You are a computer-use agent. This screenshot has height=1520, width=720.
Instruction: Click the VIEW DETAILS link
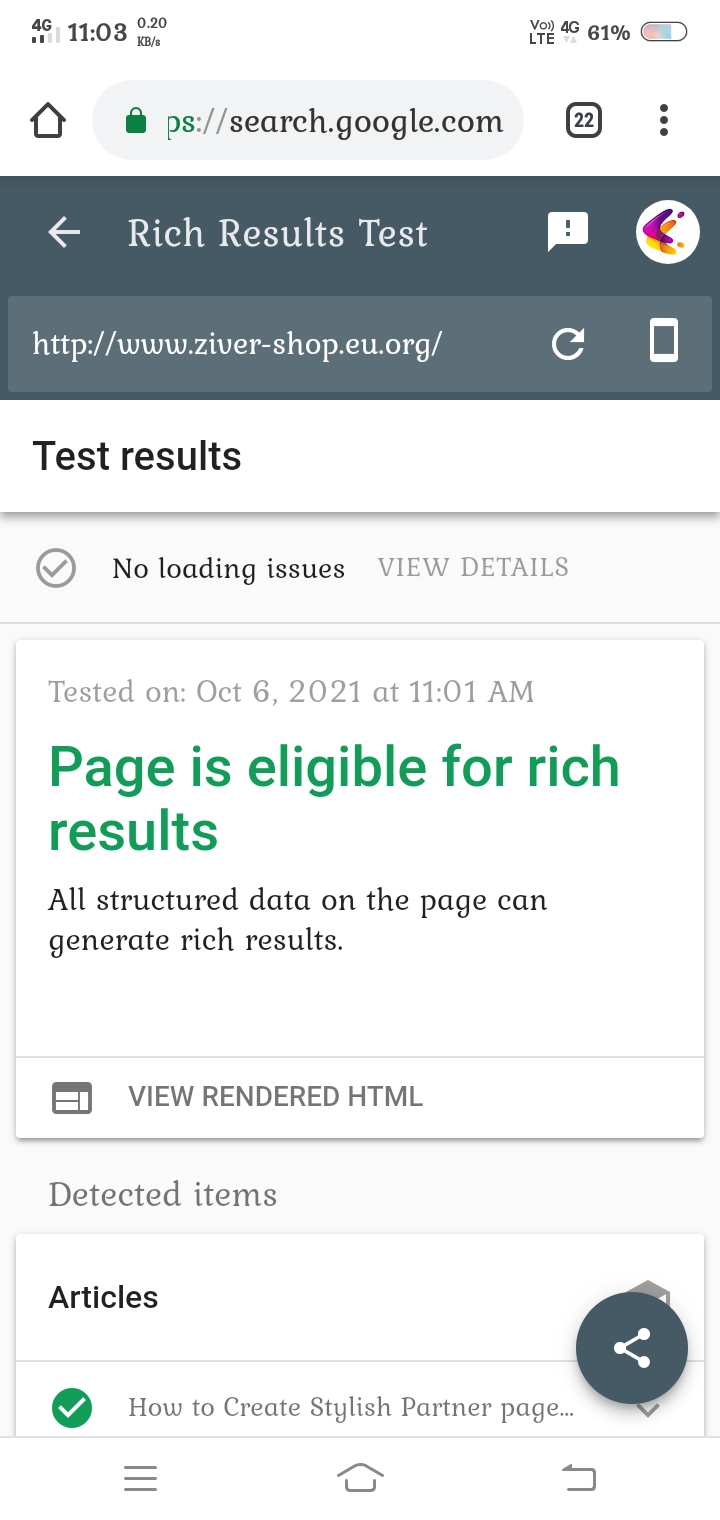tap(473, 568)
